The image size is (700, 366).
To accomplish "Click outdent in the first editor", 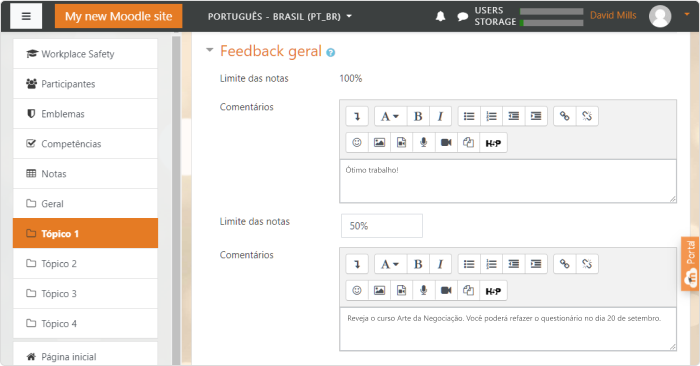I will tap(513, 116).
